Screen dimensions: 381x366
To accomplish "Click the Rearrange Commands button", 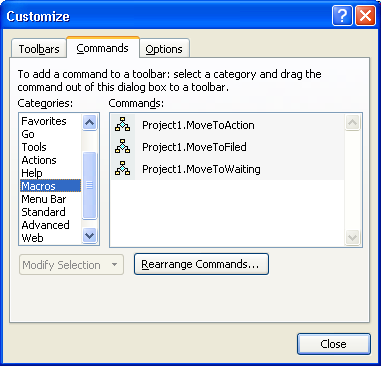I will click(x=201, y=264).
